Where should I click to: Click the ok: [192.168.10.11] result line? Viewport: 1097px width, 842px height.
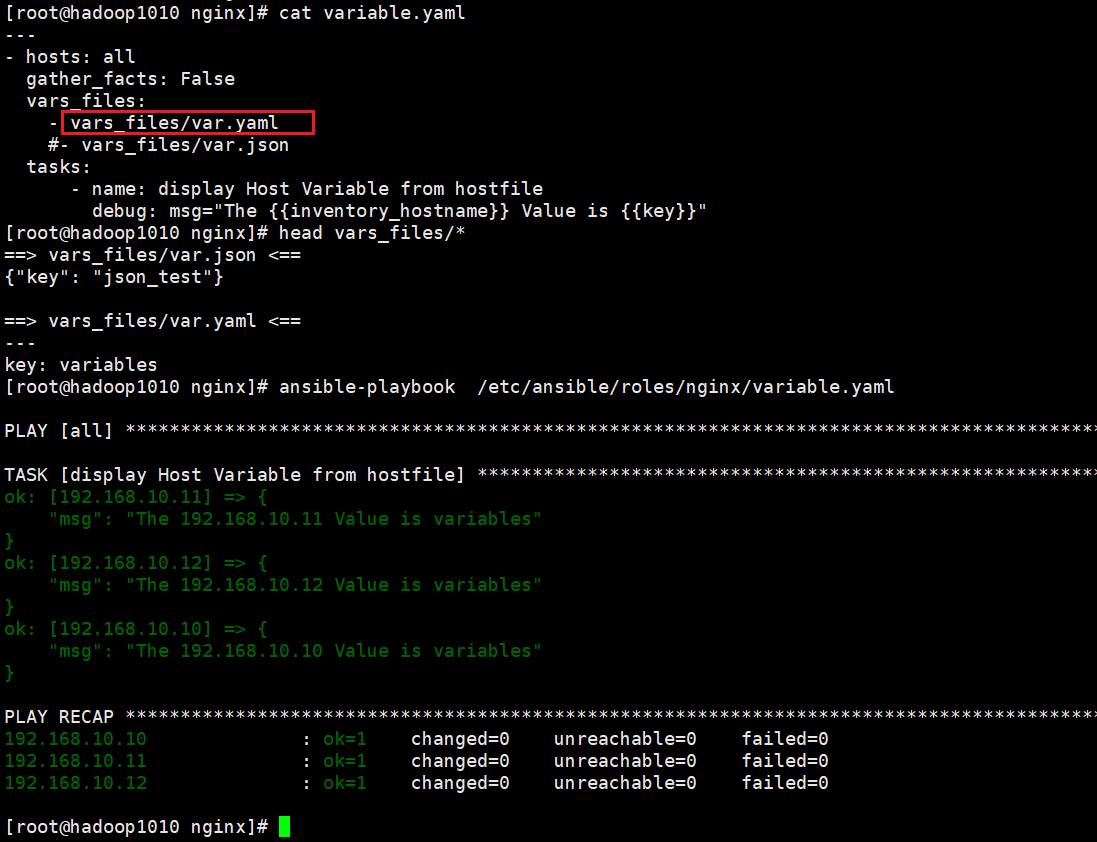(136, 497)
